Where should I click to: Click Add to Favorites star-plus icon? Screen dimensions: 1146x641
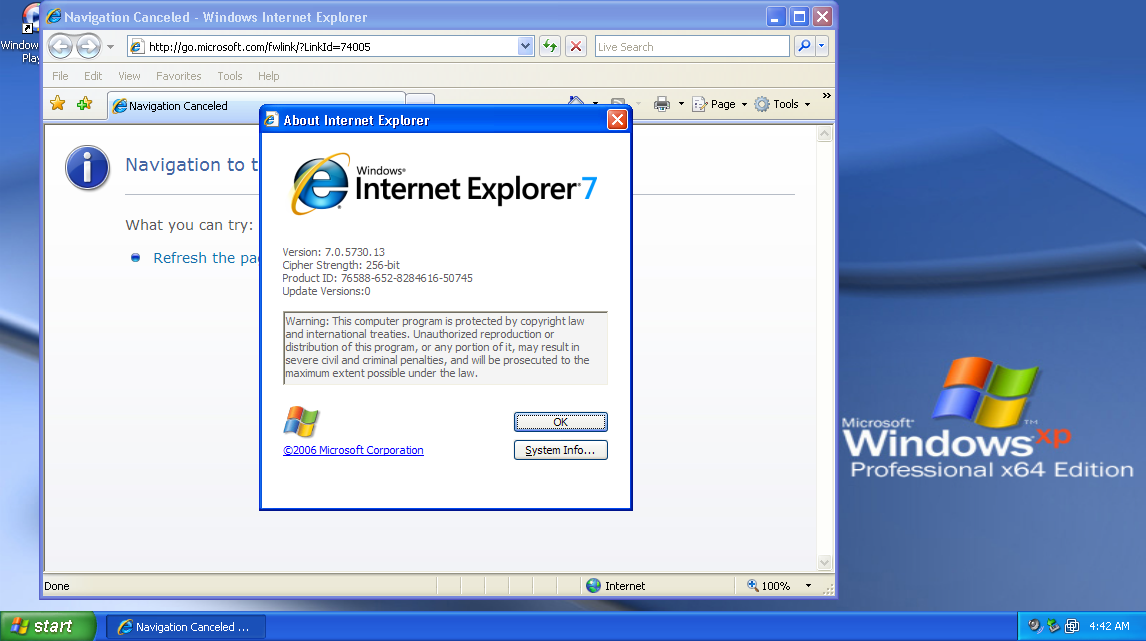(85, 104)
